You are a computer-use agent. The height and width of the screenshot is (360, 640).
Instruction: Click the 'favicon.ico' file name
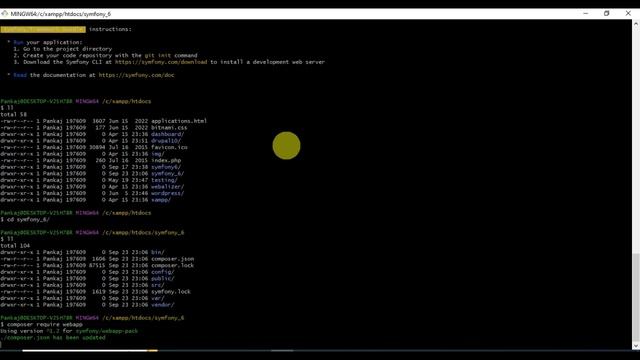coord(169,147)
